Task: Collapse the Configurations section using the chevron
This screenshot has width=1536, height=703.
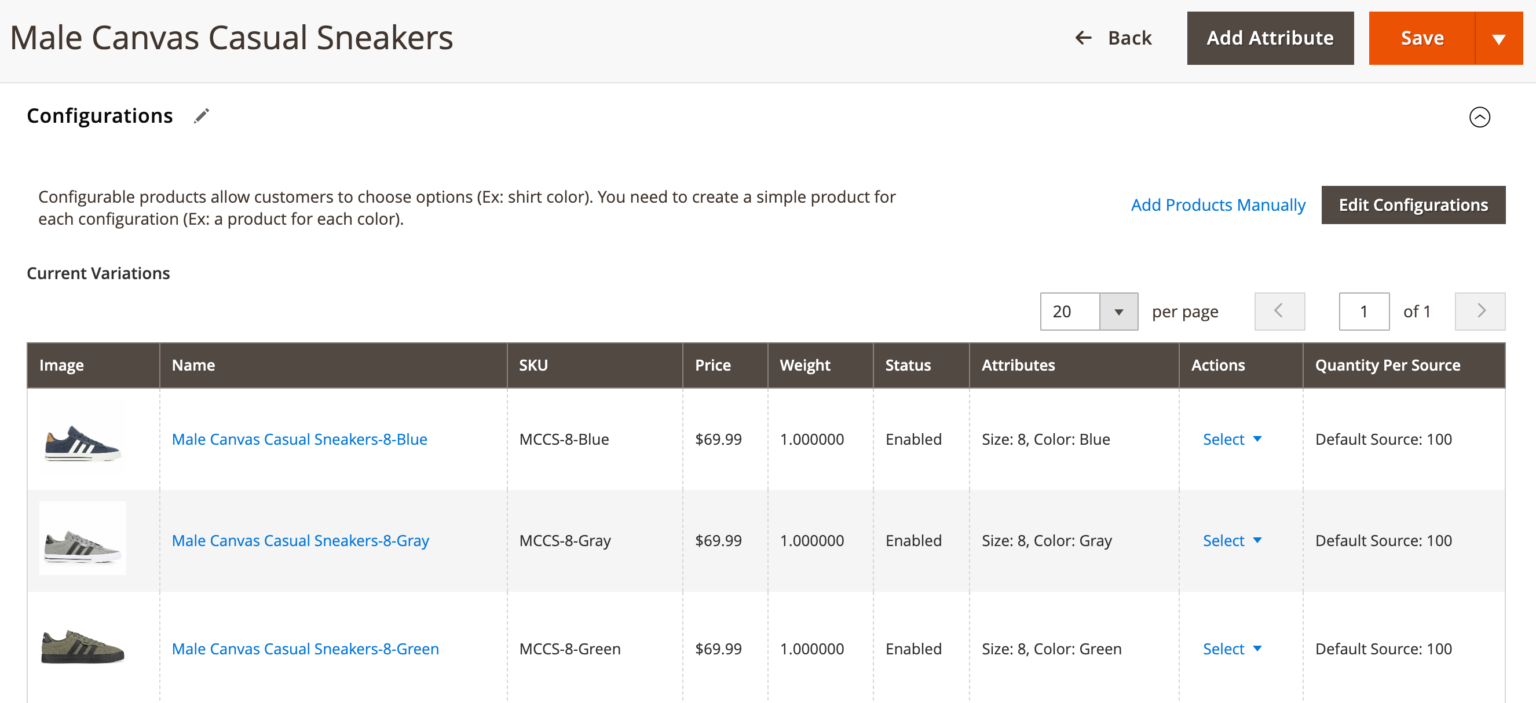Action: (1480, 117)
